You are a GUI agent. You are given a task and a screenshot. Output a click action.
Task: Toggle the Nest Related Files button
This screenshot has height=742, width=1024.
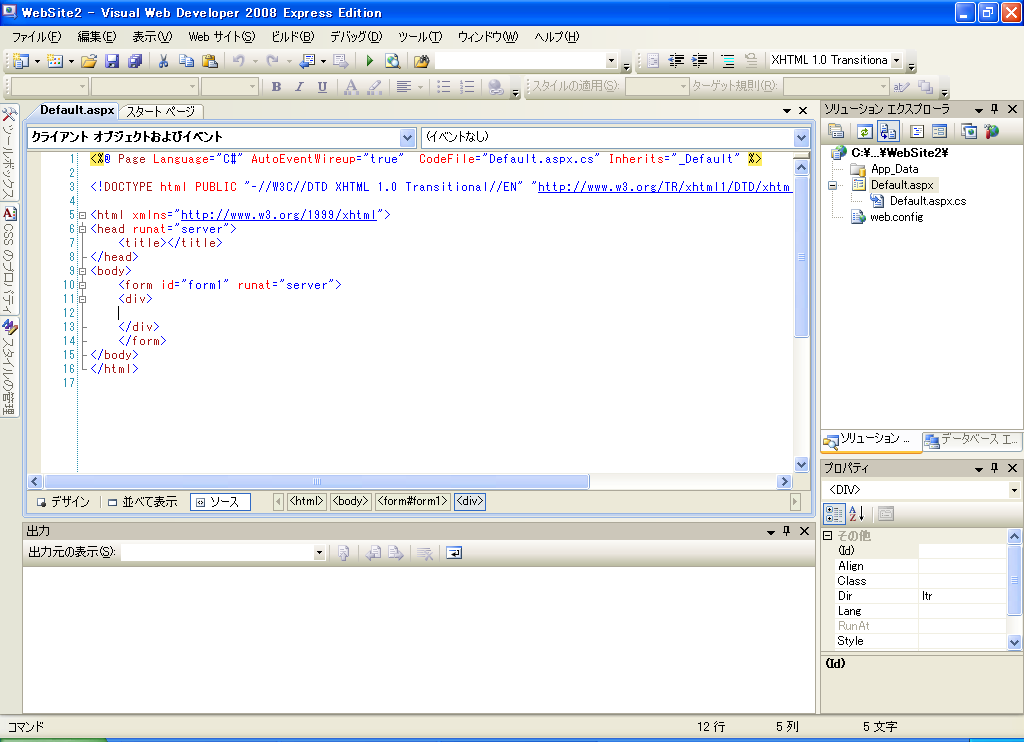point(889,131)
